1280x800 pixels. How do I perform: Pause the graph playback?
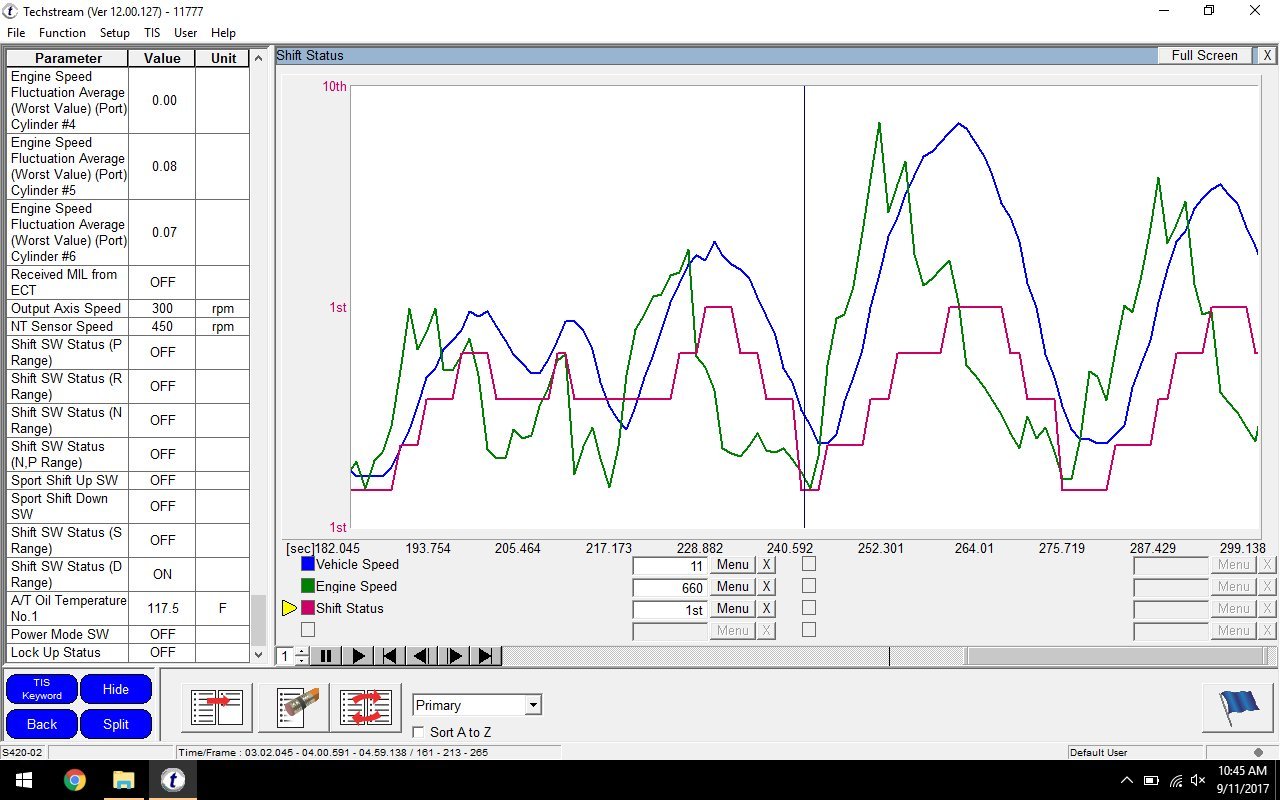click(x=325, y=656)
